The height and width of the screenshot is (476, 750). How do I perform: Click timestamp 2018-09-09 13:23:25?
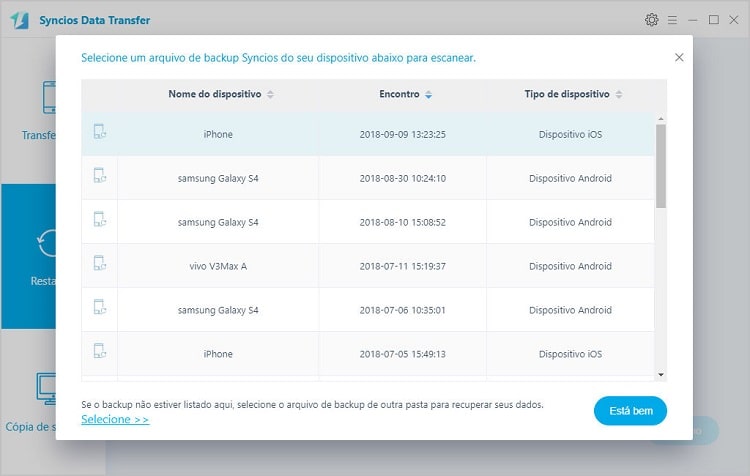click(x=403, y=134)
